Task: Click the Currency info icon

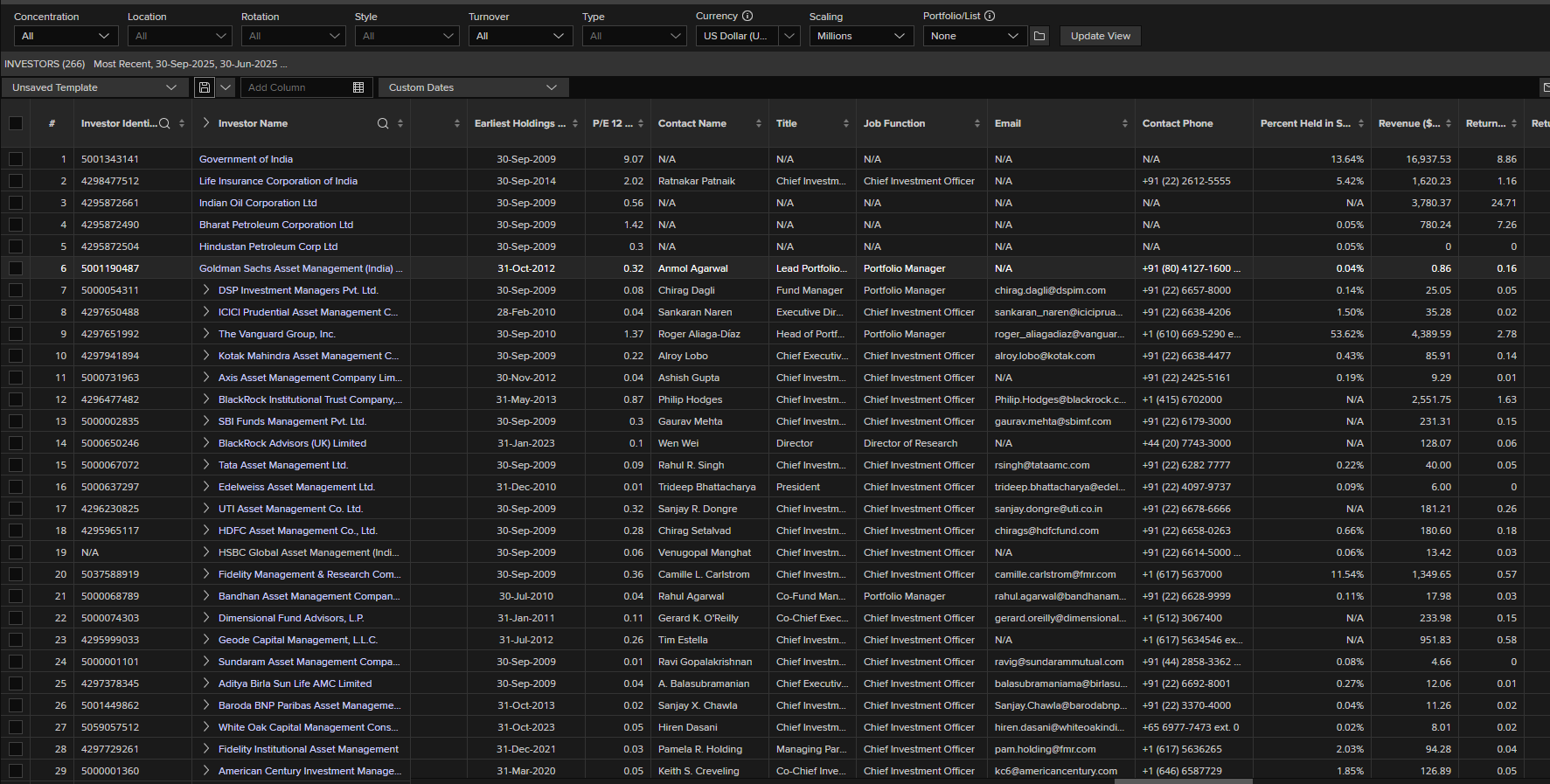Action: [x=747, y=16]
